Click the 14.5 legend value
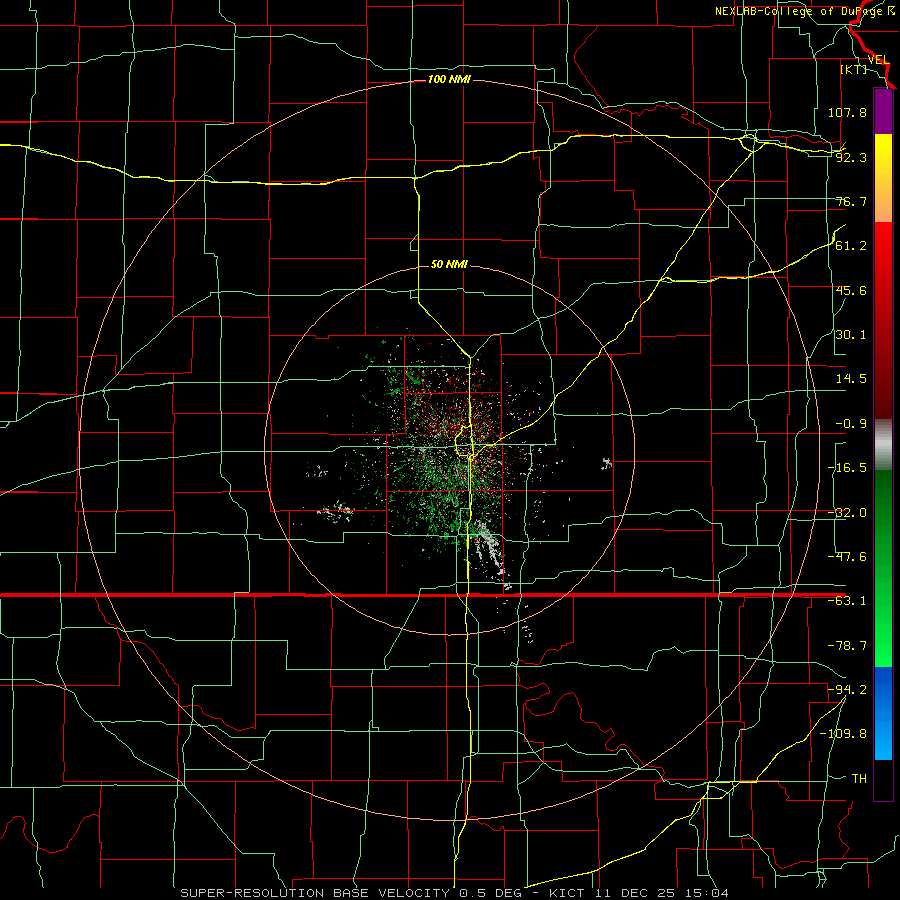This screenshot has height=900, width=900. click(x=851, y=379)
